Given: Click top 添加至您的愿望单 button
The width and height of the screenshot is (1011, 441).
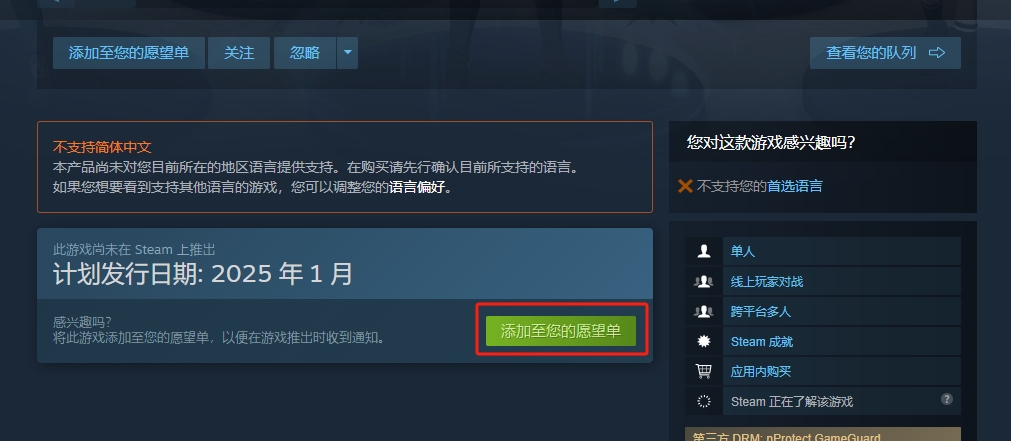Looking at the screenshot, I should click(x=129, y=53).
